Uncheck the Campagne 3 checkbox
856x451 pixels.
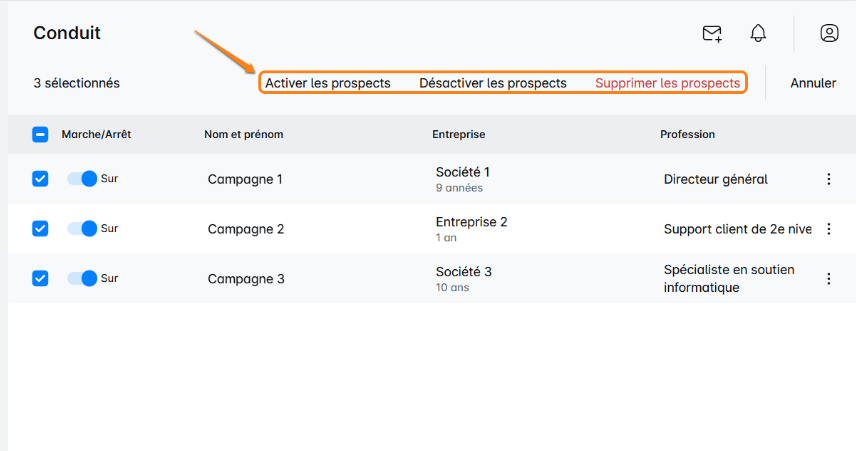(40, 279)
